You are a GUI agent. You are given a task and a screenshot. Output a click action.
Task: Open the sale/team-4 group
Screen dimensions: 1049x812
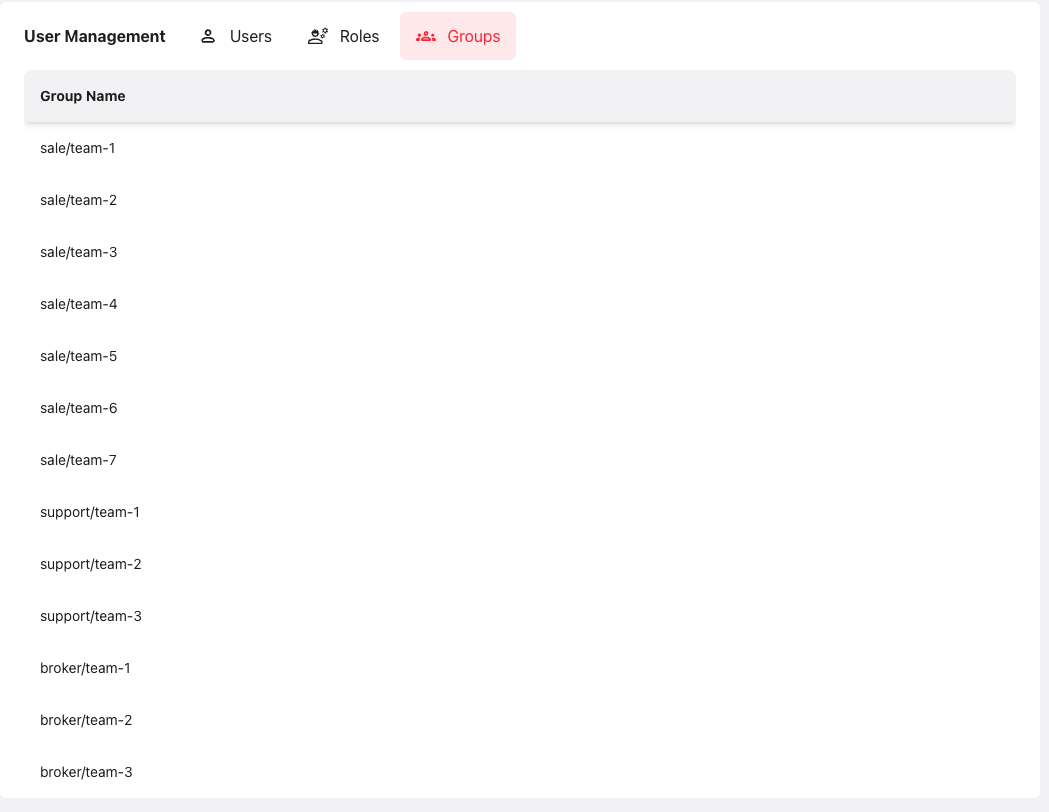[x=520, y=304]
